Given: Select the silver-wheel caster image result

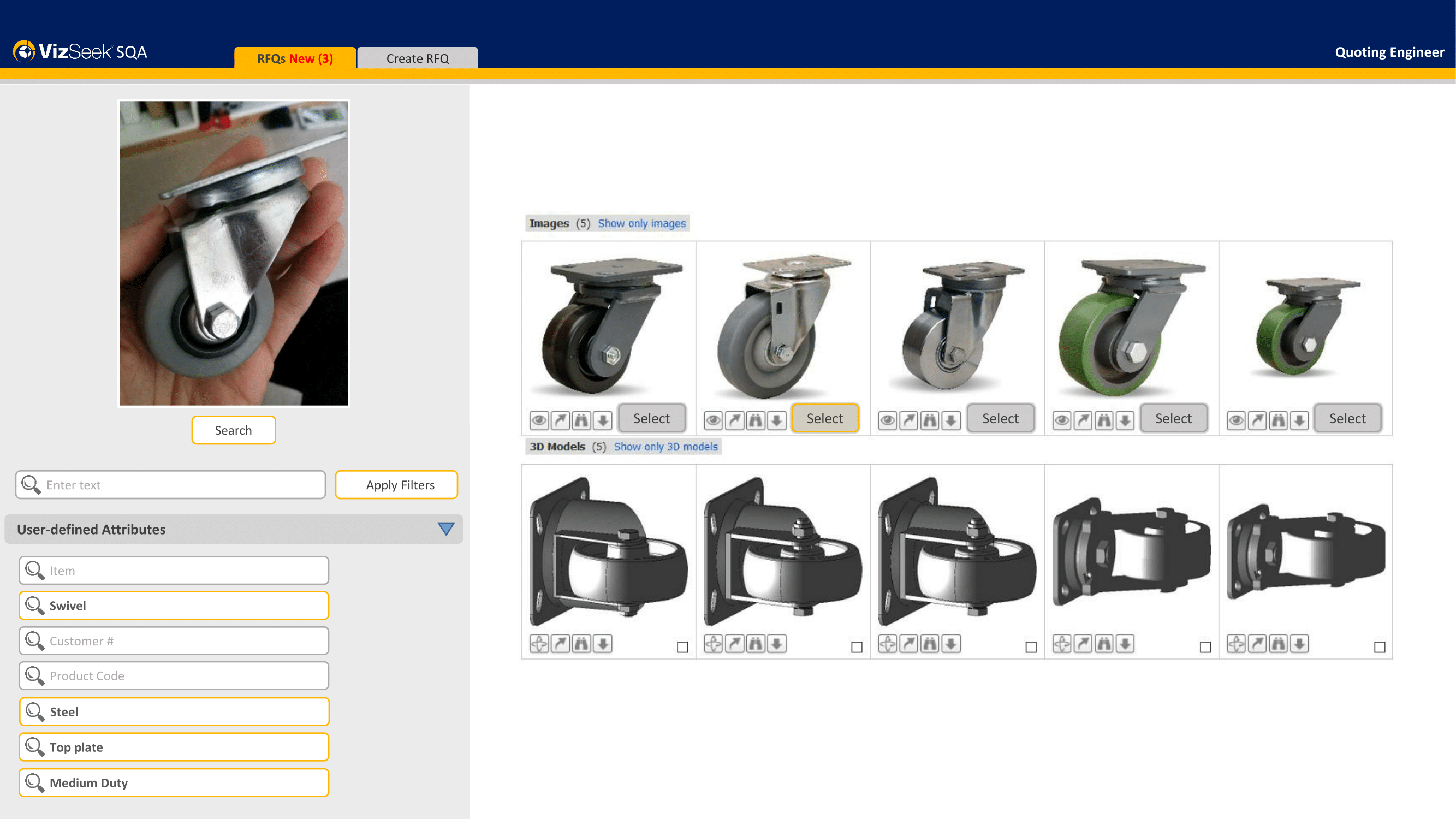Looking at the screenshot, I should tap(1001, 418).
